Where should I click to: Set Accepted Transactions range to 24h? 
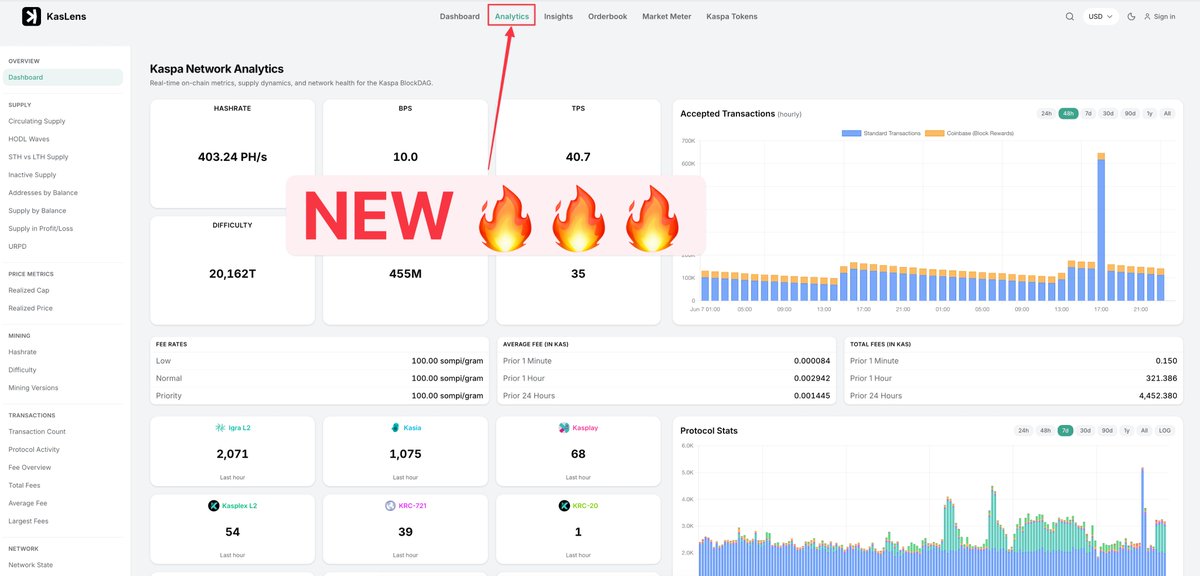click(x=1046, y=114)
